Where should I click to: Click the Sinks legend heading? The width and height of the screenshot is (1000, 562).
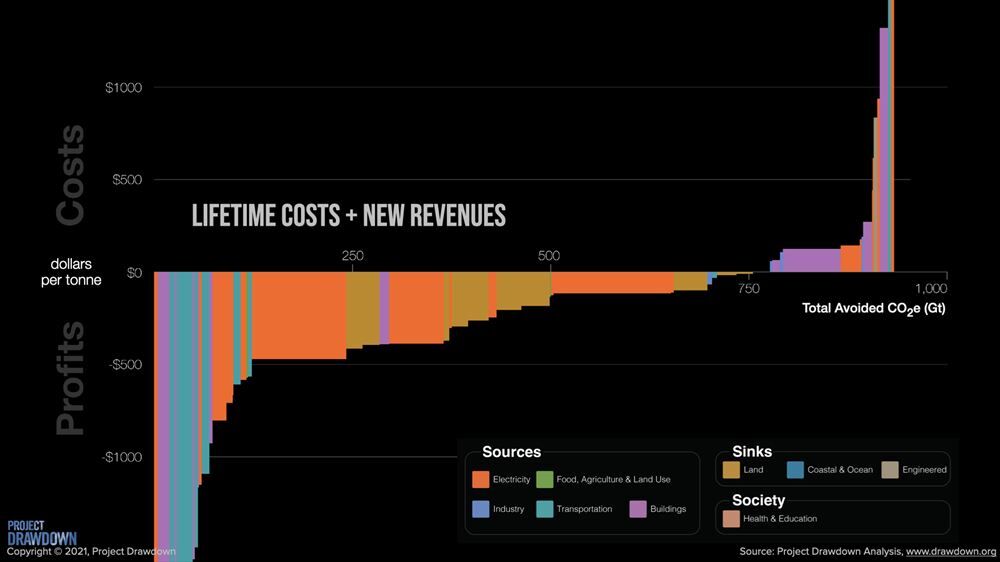pyautogui.click(x=752, y=452)
